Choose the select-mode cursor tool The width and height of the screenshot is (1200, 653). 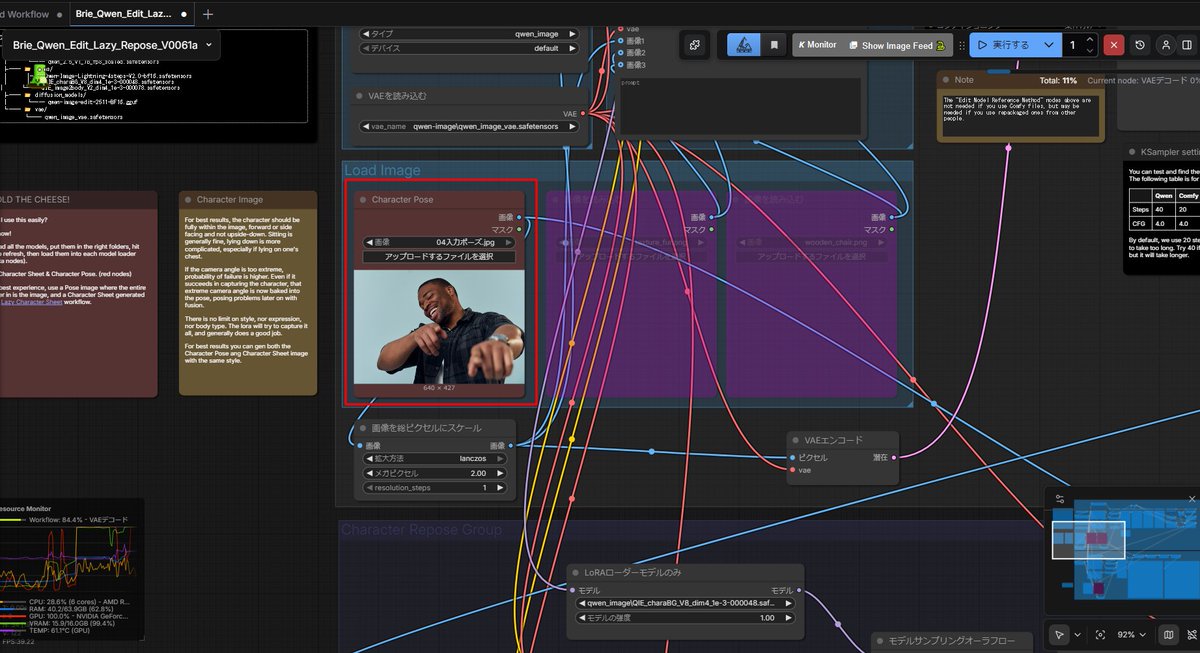coord(1061,635)
